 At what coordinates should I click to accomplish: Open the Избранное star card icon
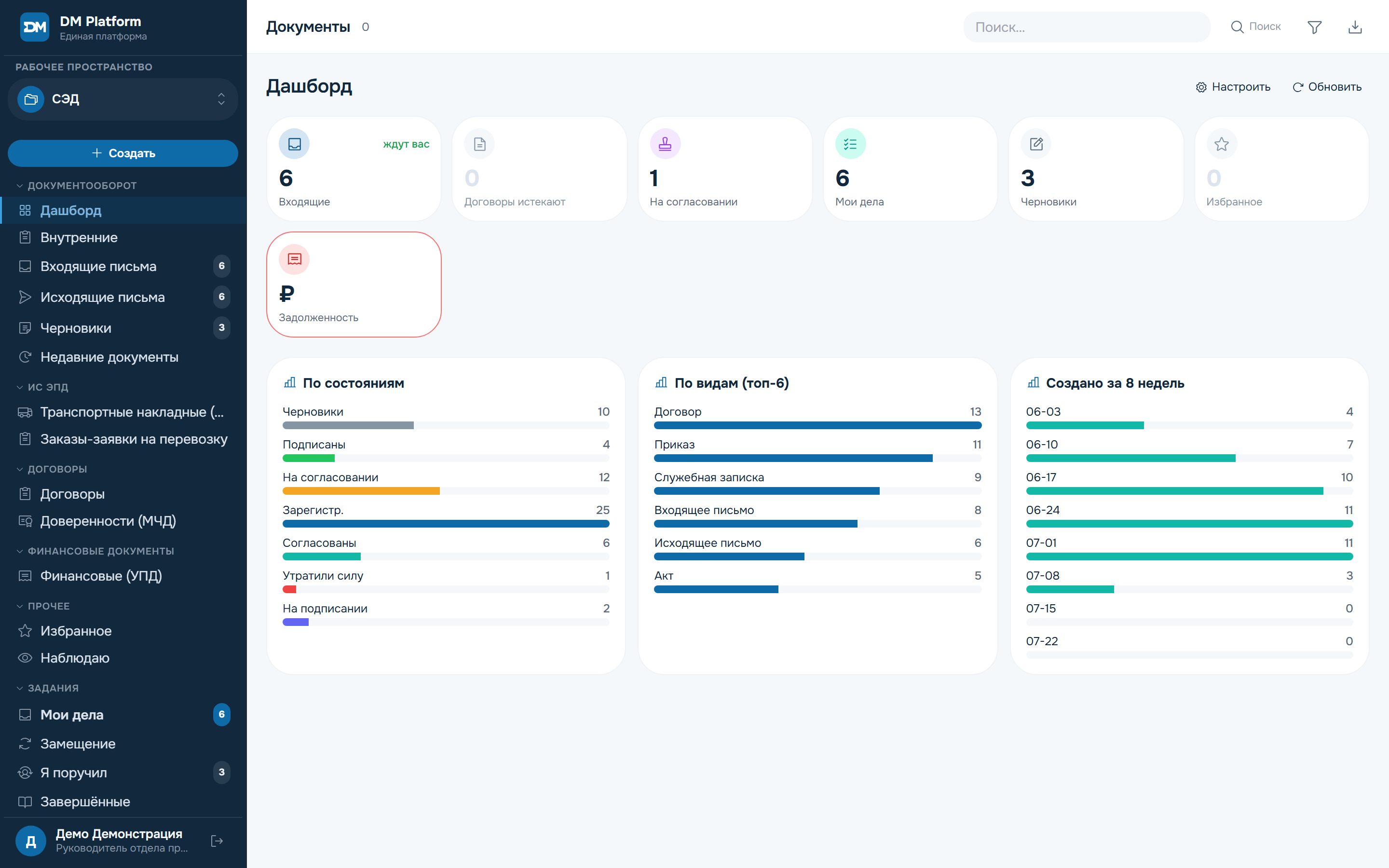[x=1221, y=144]
